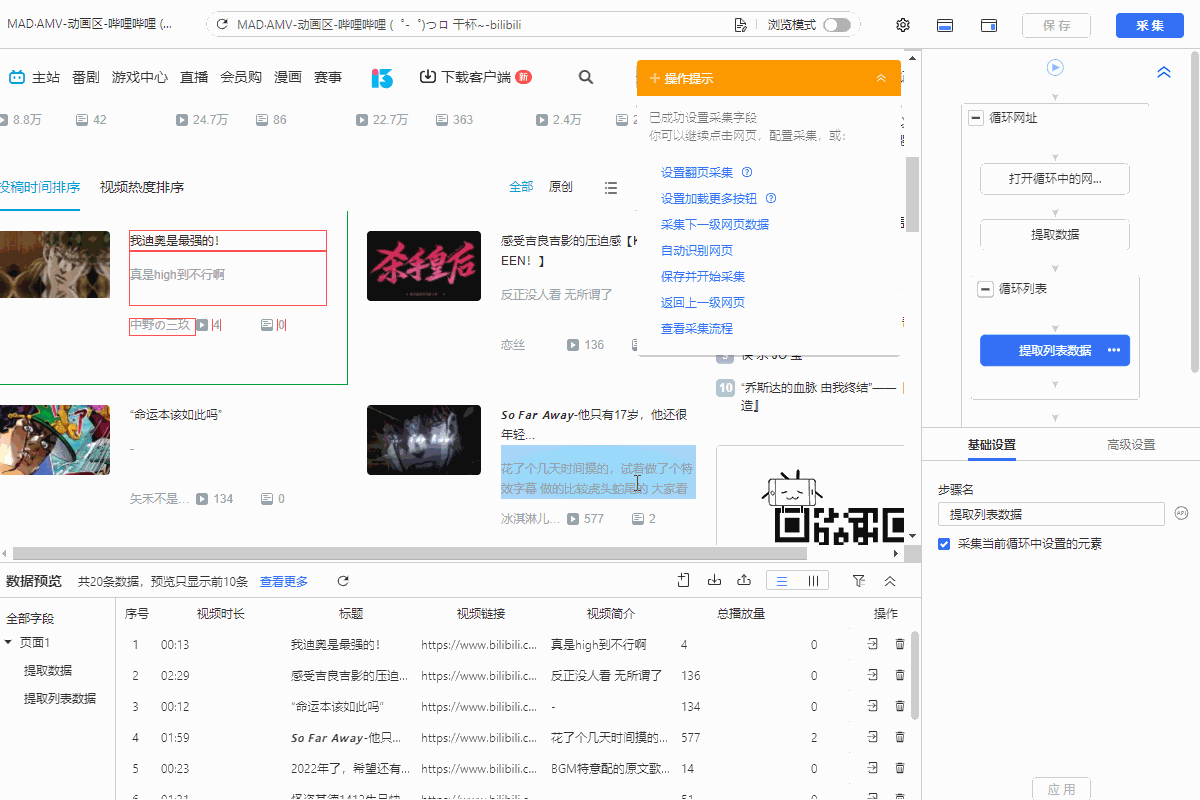Screen dimensions: 1200x800
Task: Click the 查看更多 link
Action: pos(284,581)
